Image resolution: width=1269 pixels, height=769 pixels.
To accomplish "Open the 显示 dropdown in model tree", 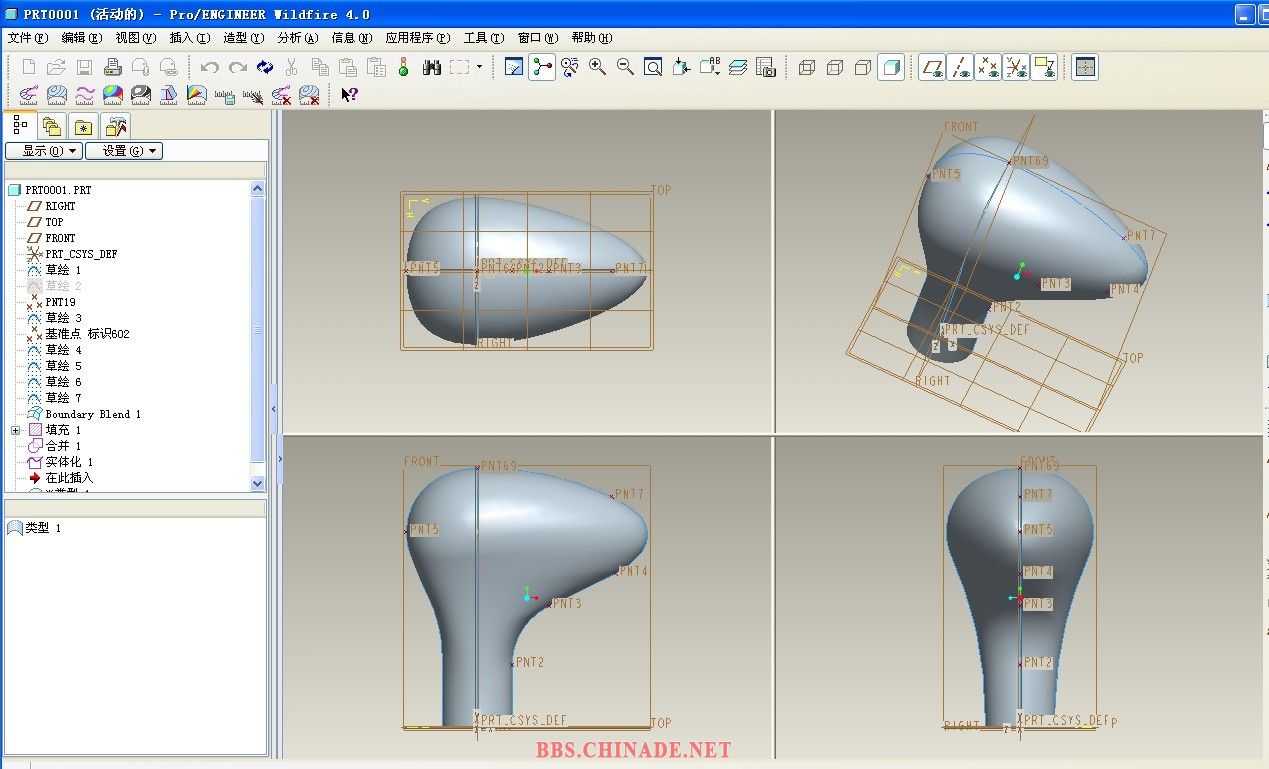I will click(x=43, y=151).
